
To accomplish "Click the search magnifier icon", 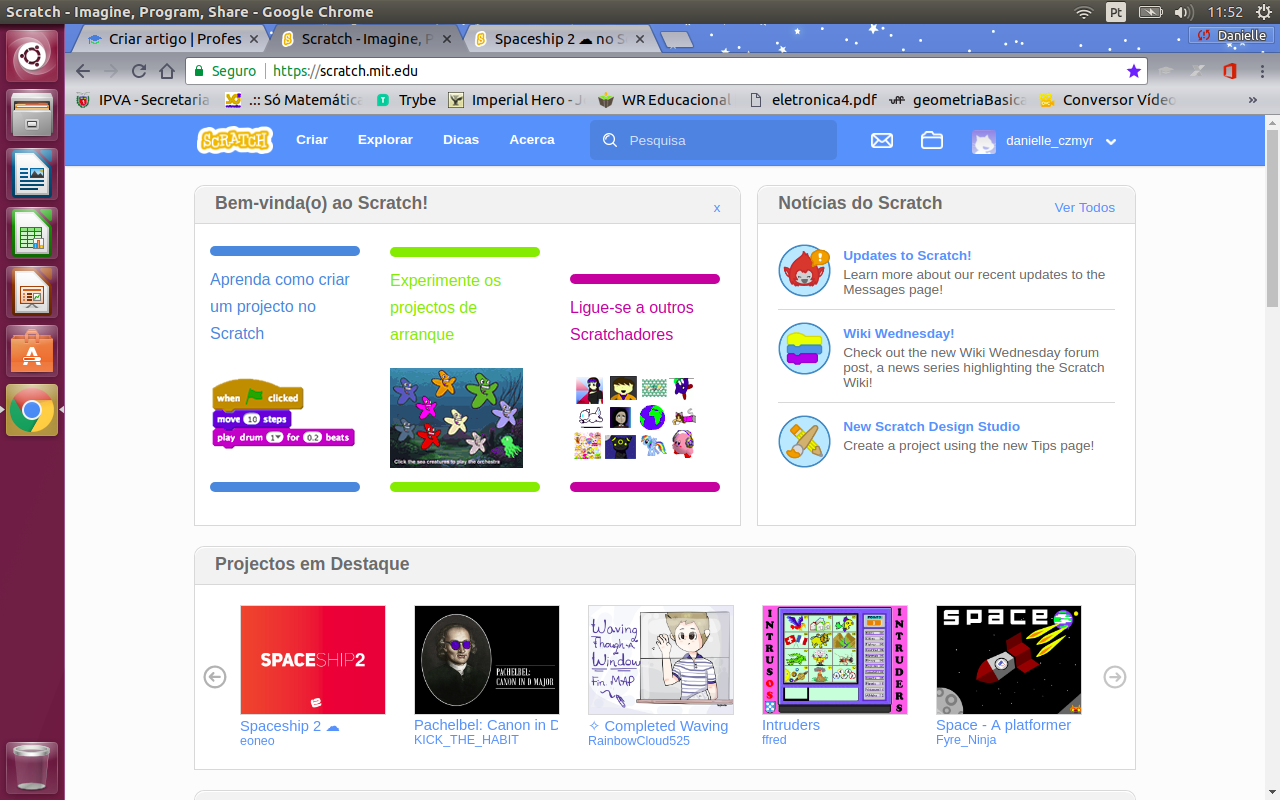I will [610, 141].
